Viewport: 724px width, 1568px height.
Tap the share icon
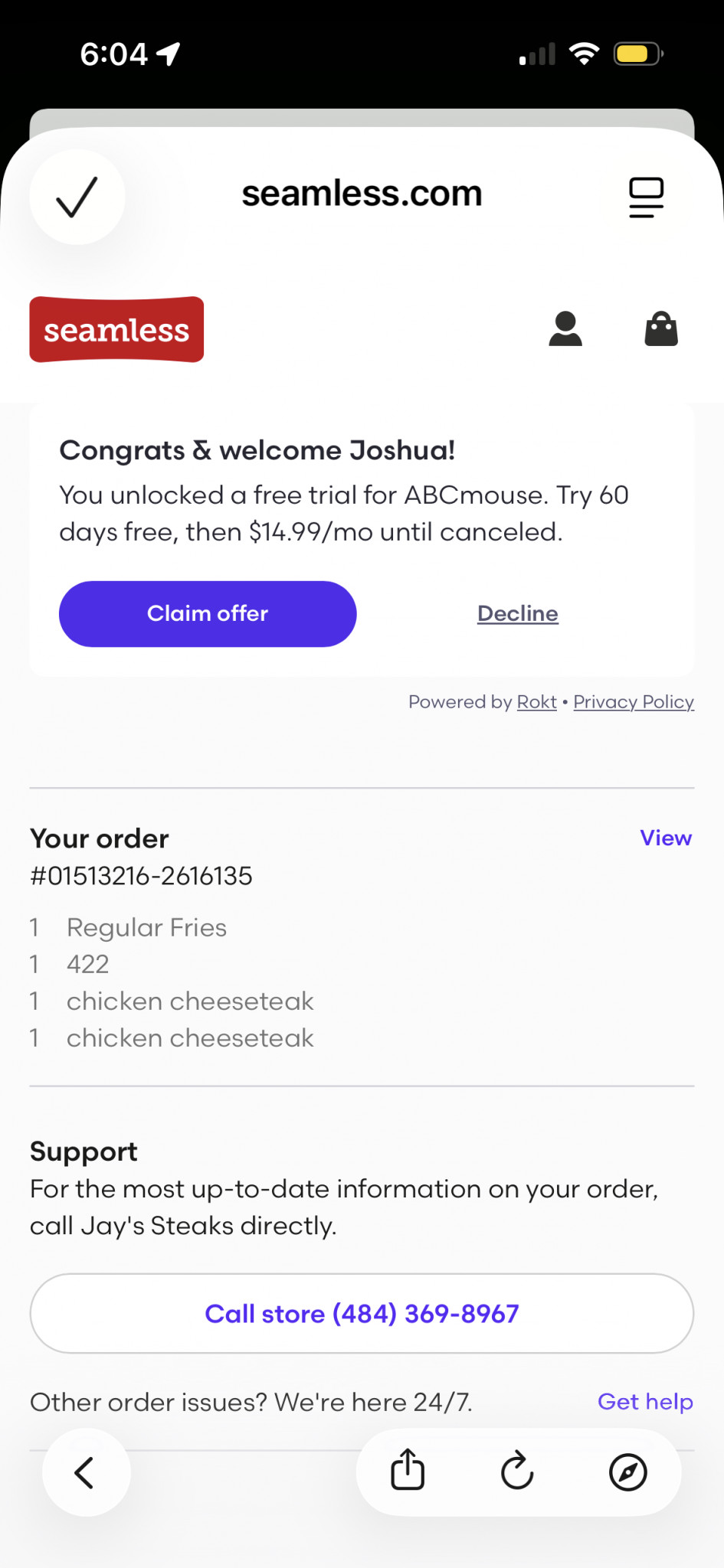tap(408, 1470)
